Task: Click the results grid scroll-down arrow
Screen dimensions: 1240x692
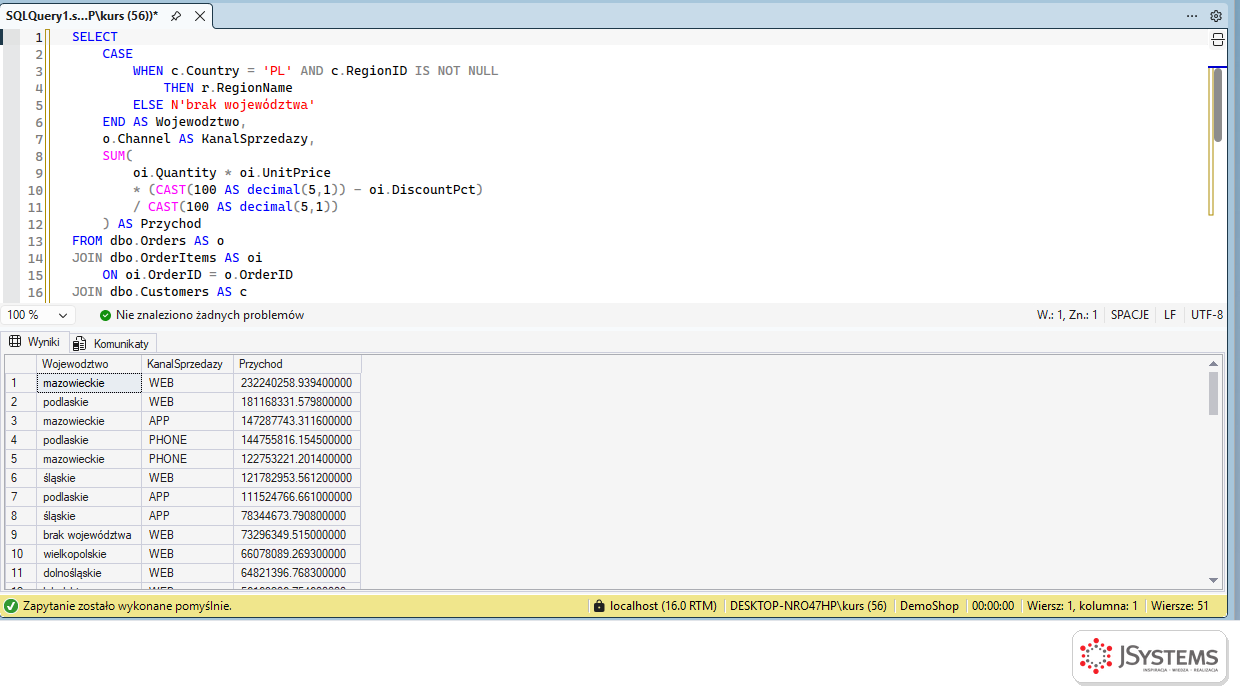Action: [1214, 580]
